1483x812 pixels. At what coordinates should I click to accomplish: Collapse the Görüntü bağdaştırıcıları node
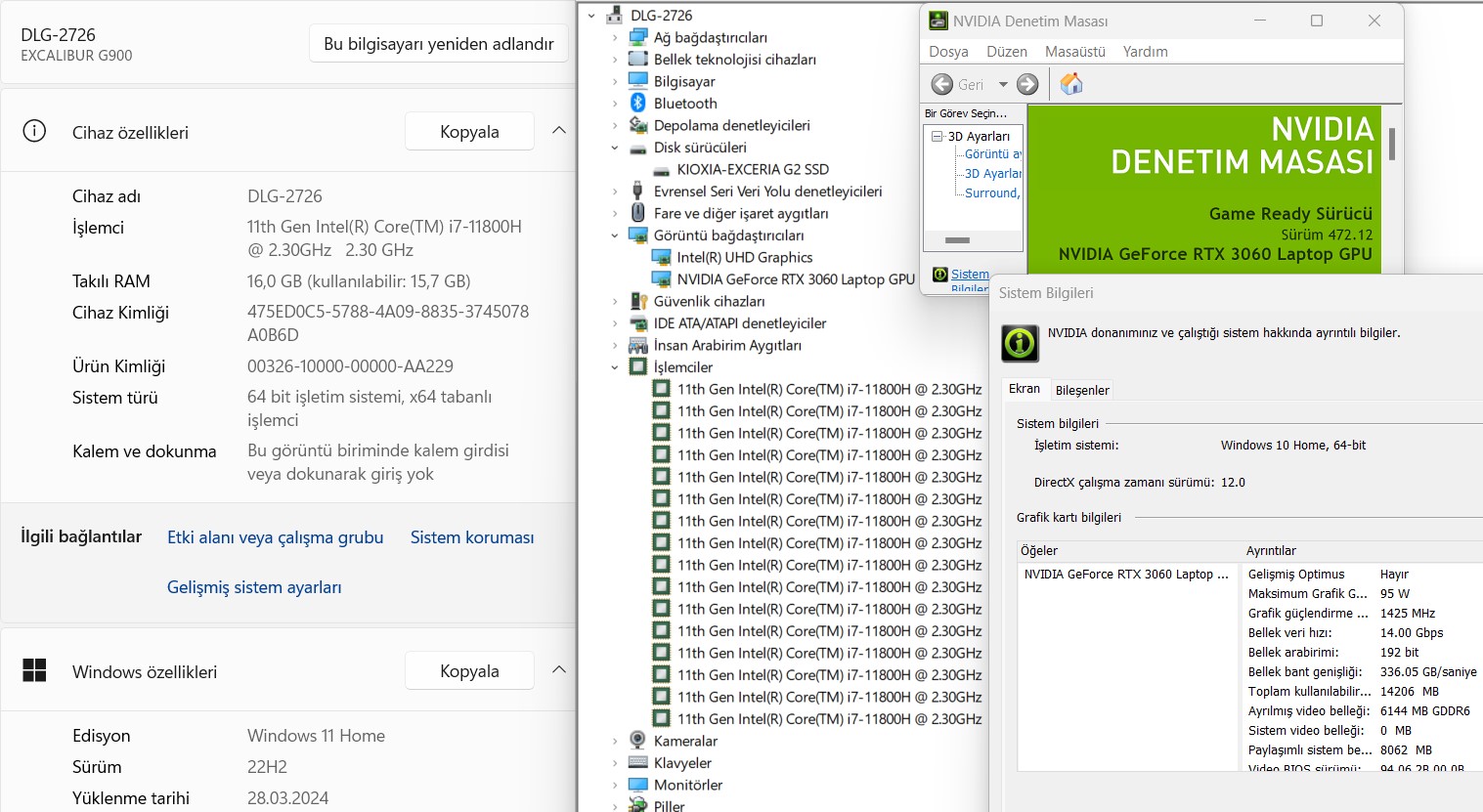pyautogui.click(x=615, y=235)
